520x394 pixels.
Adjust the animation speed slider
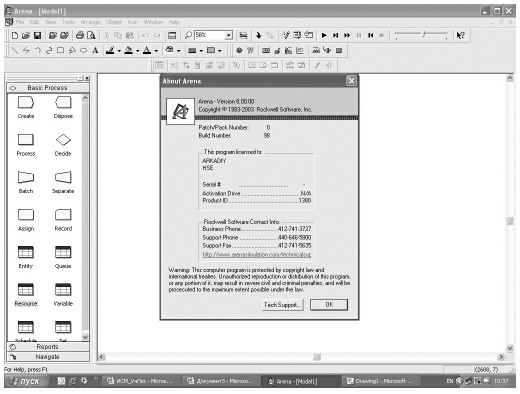pos(423,34)
